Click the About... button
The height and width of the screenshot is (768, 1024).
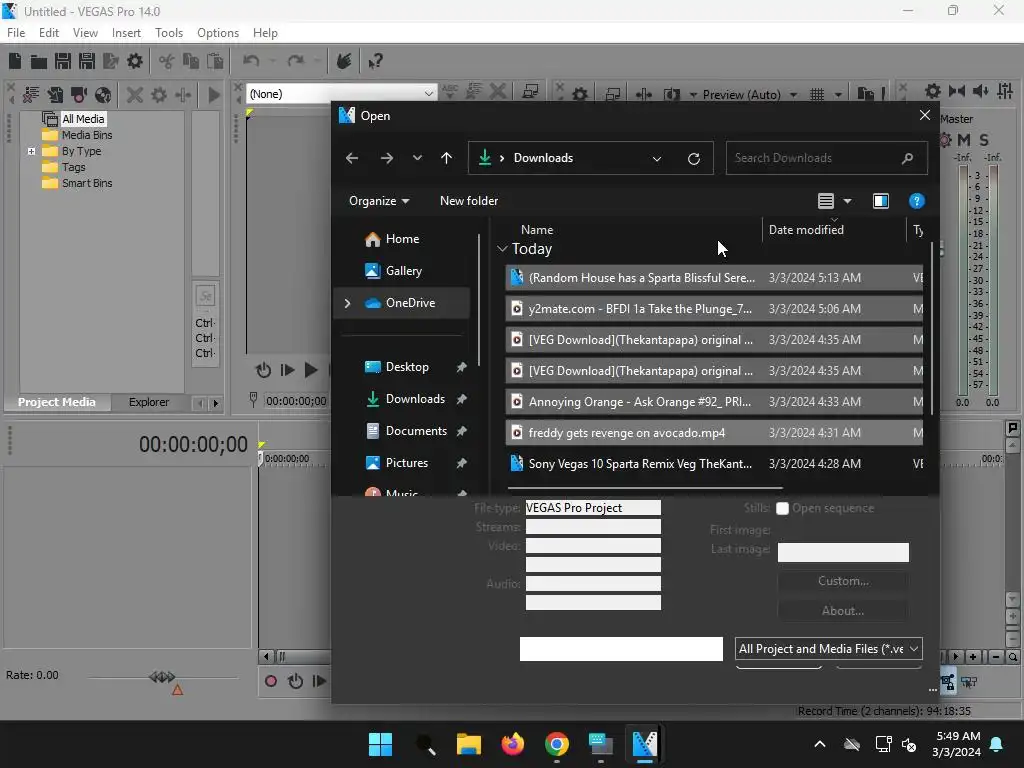pos(843,611)
